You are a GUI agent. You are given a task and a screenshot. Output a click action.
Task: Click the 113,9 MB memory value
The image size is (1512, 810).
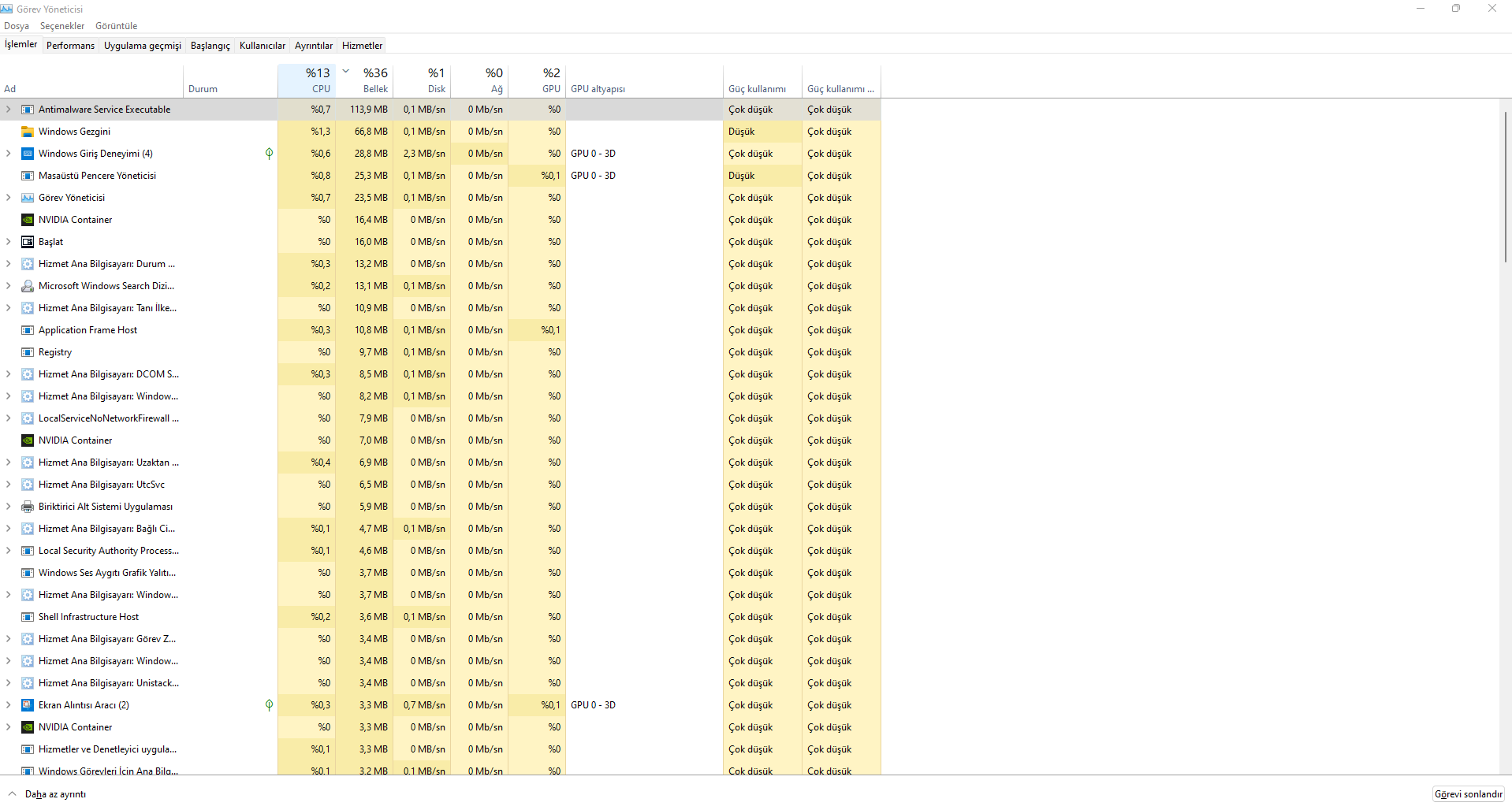370,110
